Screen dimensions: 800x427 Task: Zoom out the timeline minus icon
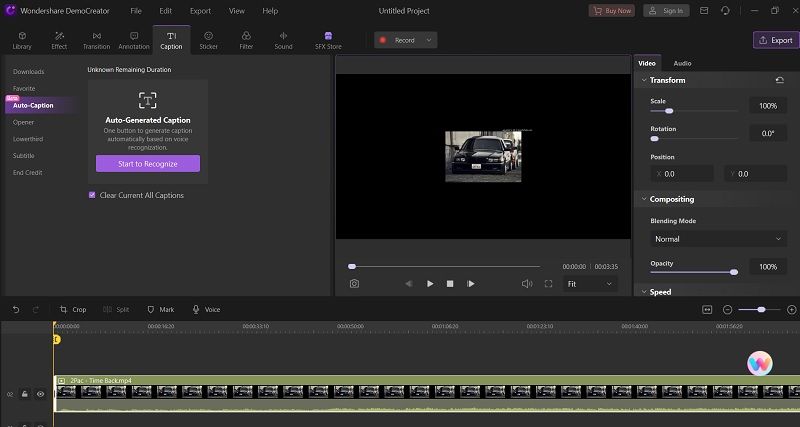coord(728,310)
